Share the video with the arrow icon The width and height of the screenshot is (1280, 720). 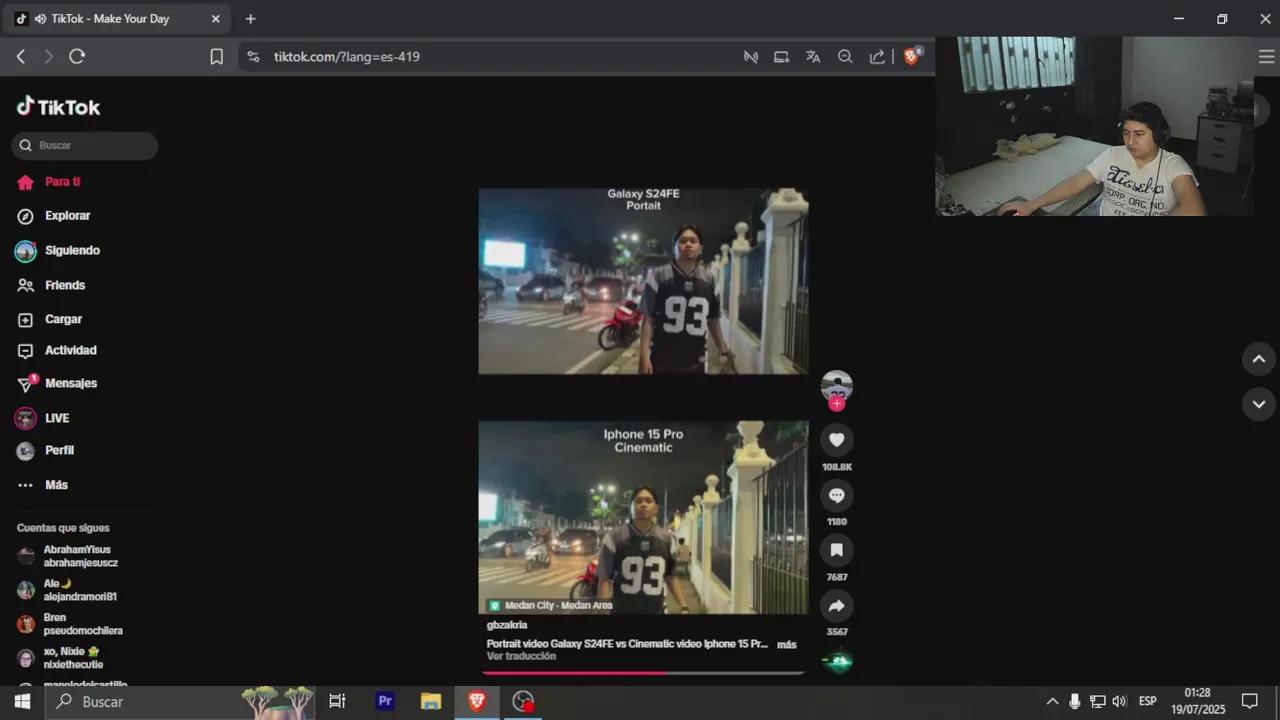[x=837, y=605]
